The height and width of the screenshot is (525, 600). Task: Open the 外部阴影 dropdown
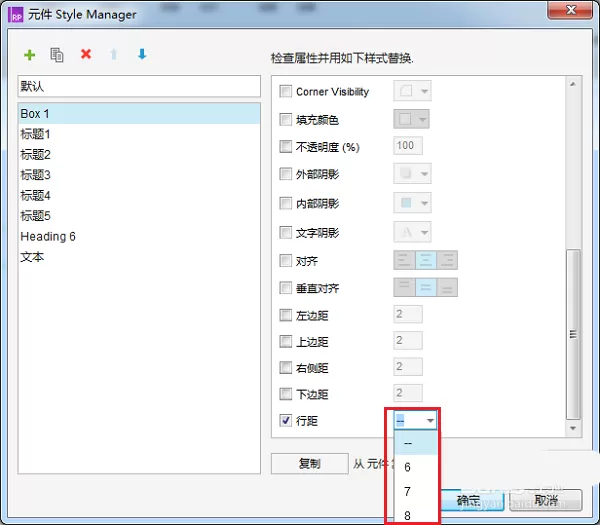[x=412, y=174]
